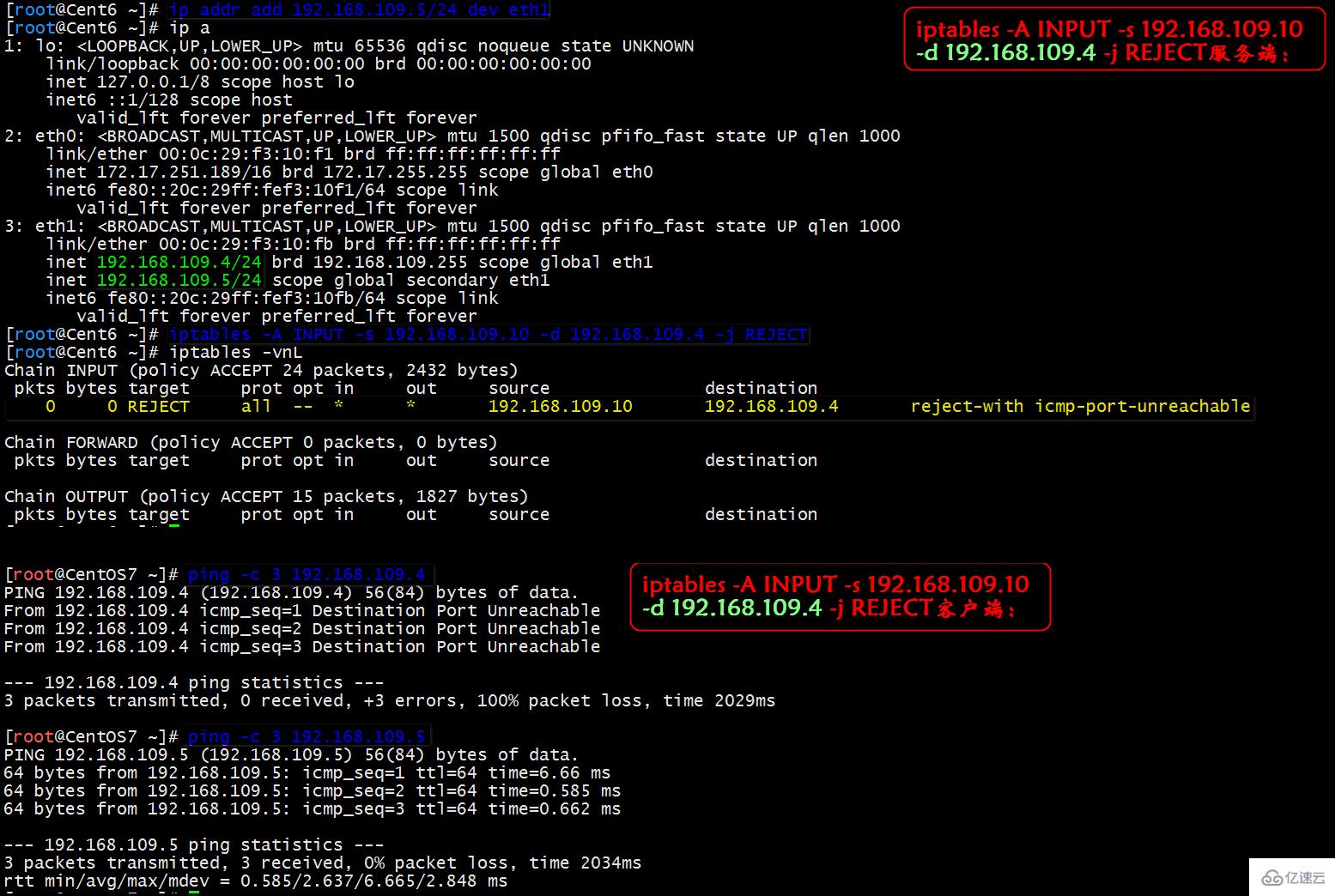Click the 'Chain FORWARD' header line
The width and height of the screenshot is (1335, 896).
pyautogui.click(x=251, y=442)
